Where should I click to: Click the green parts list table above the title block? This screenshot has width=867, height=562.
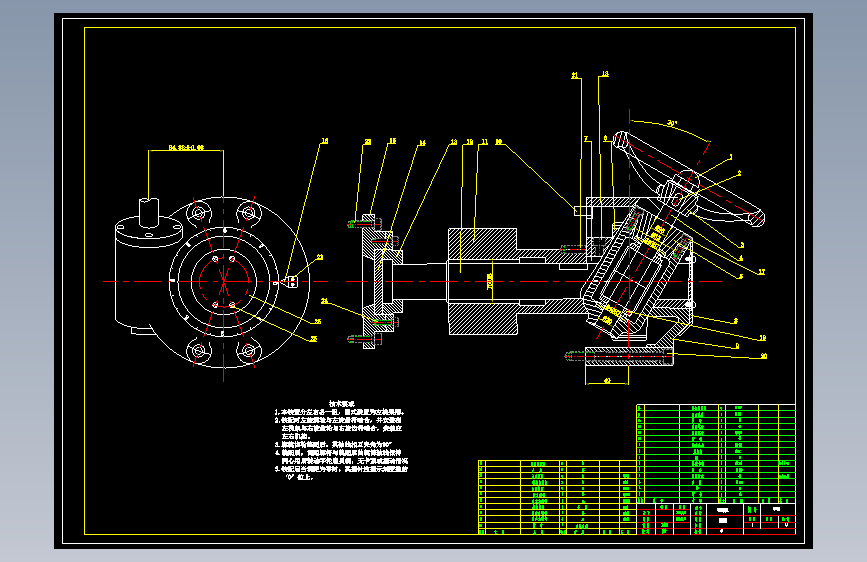(715, 454)
